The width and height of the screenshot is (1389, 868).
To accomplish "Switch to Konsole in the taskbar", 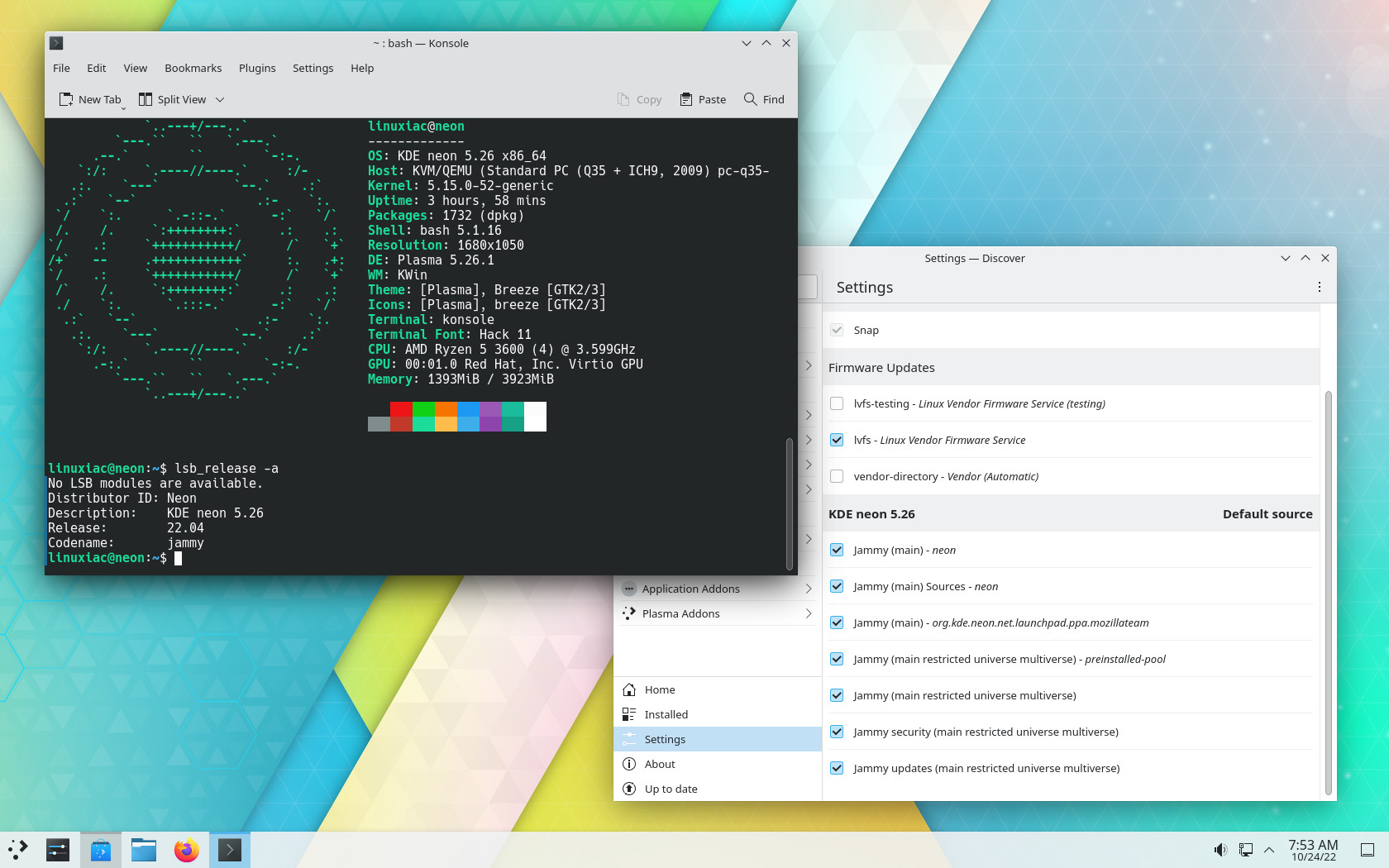I will pos(230,849).
